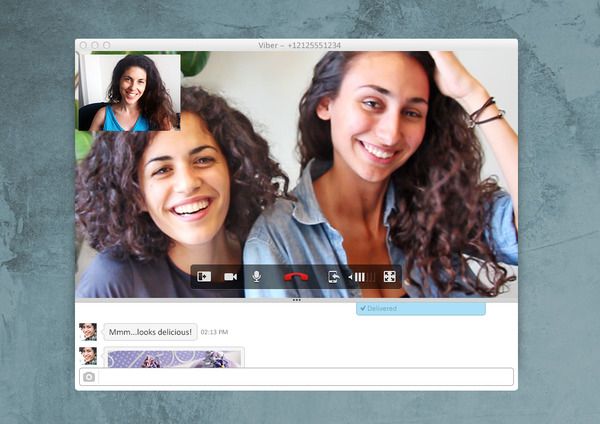600x424 pixels.
Task: Click the "Mmm...looks delicious!" message bubble
Action: 150,331
